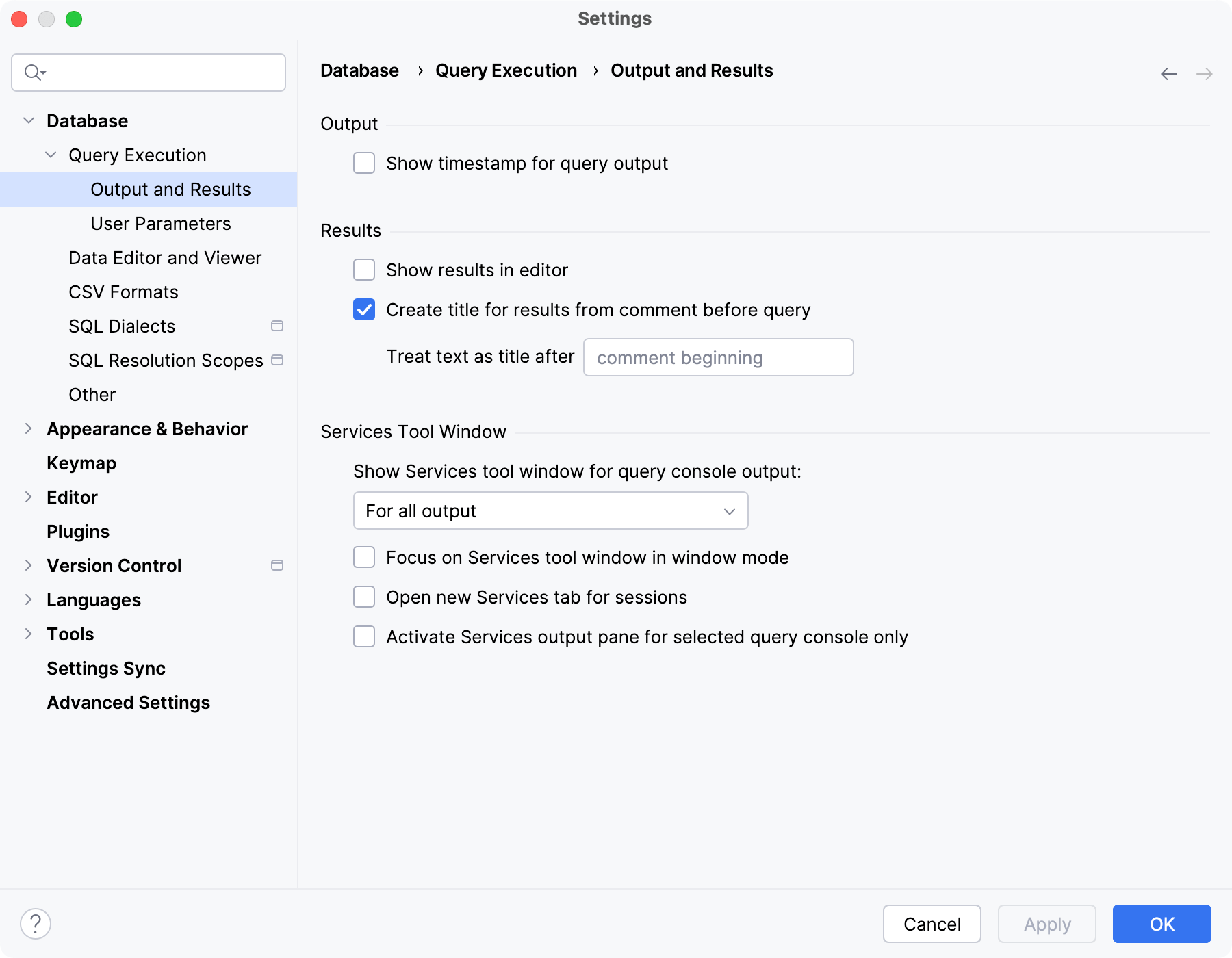Expand the Editor section
The height and width of the screenshot is (958, 1232).
(x=28, y=497)
